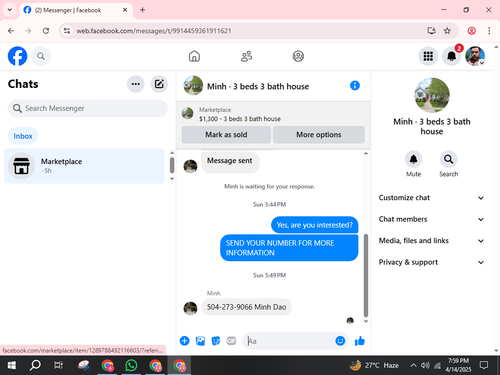Viewport: 500px width, 375px height.
Task: Open volume speaker tray icon
Action: pyautogui.click(x=425, y=365)
